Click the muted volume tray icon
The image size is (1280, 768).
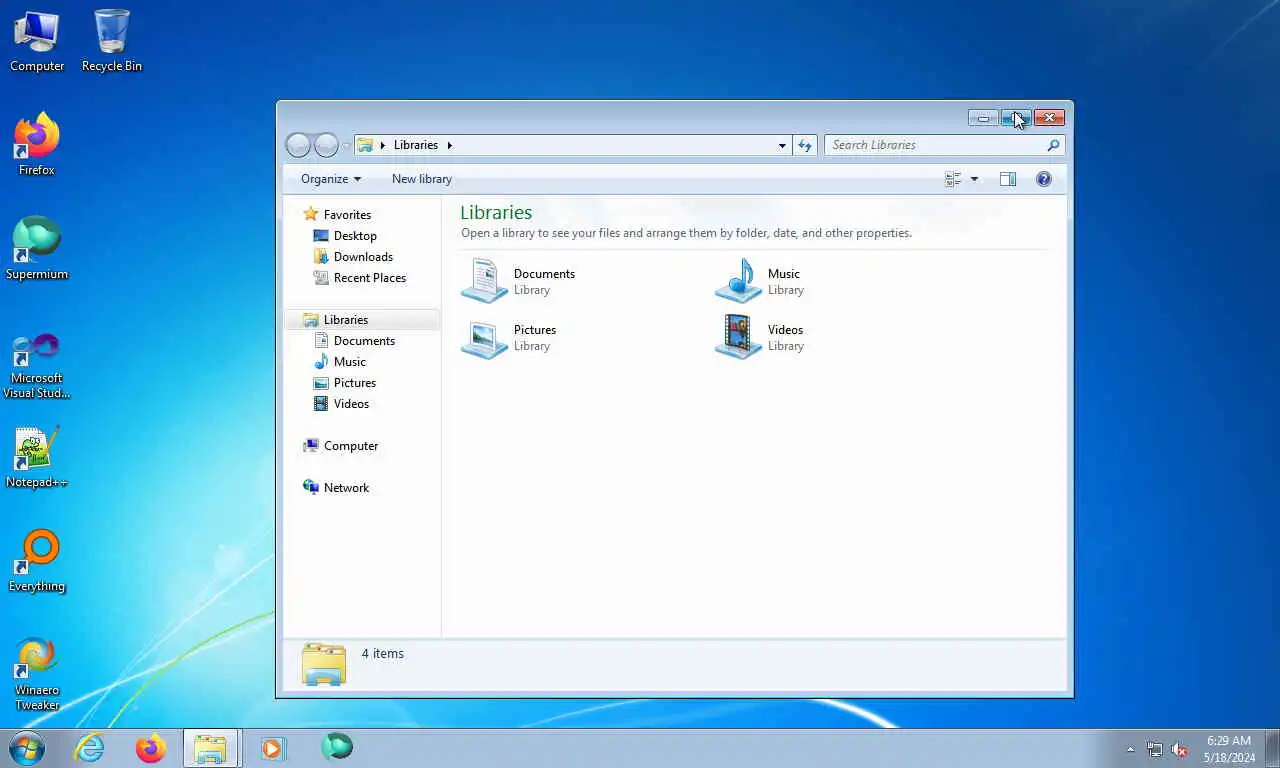[1179, 749]
